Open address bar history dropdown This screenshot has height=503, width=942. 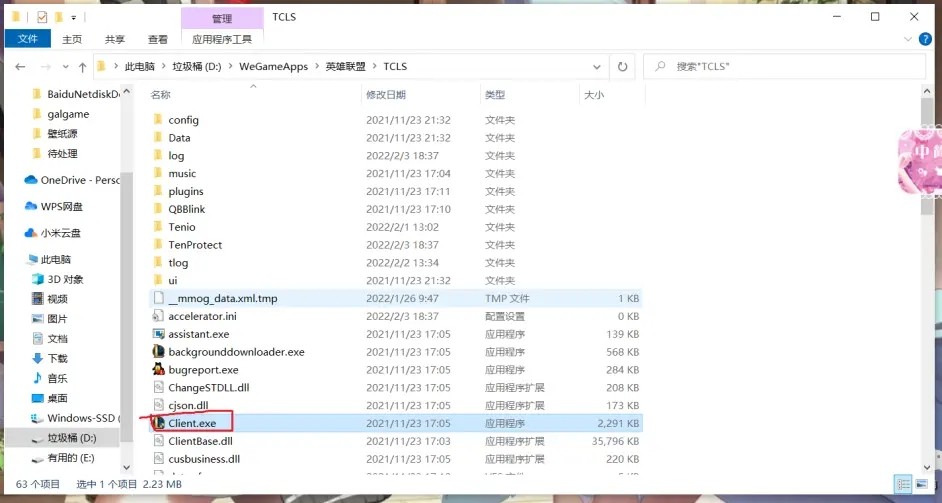click(597, 67)
